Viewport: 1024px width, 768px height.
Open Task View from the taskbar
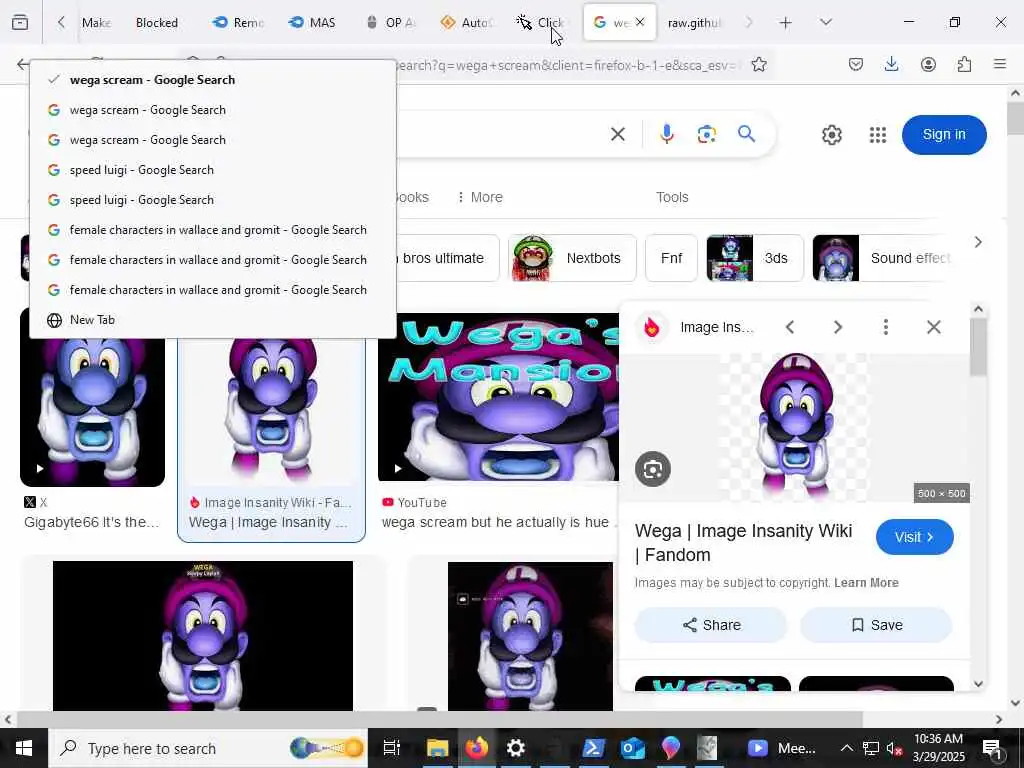(x=391, y=748)
